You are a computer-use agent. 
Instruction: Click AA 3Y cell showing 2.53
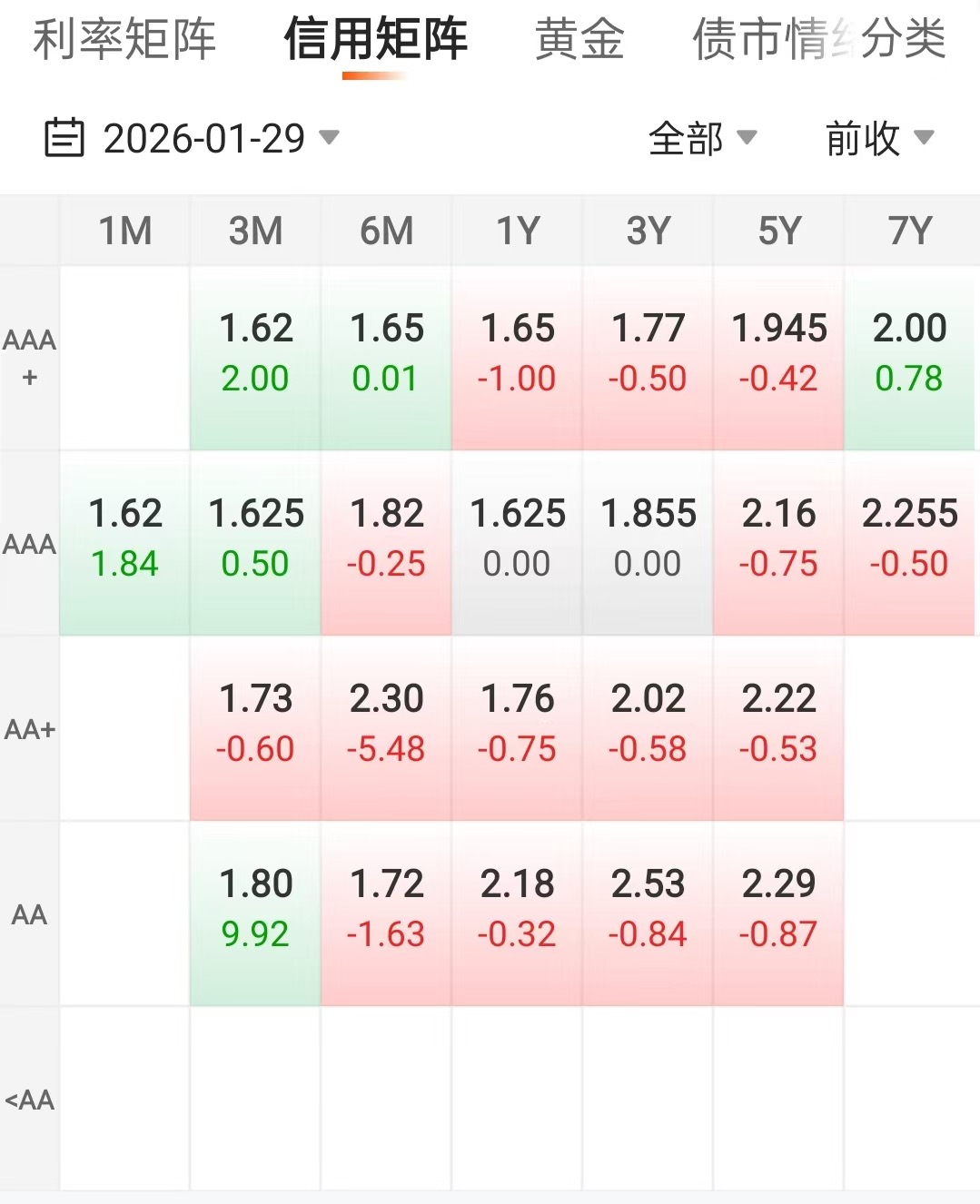(x=648, y=909)
